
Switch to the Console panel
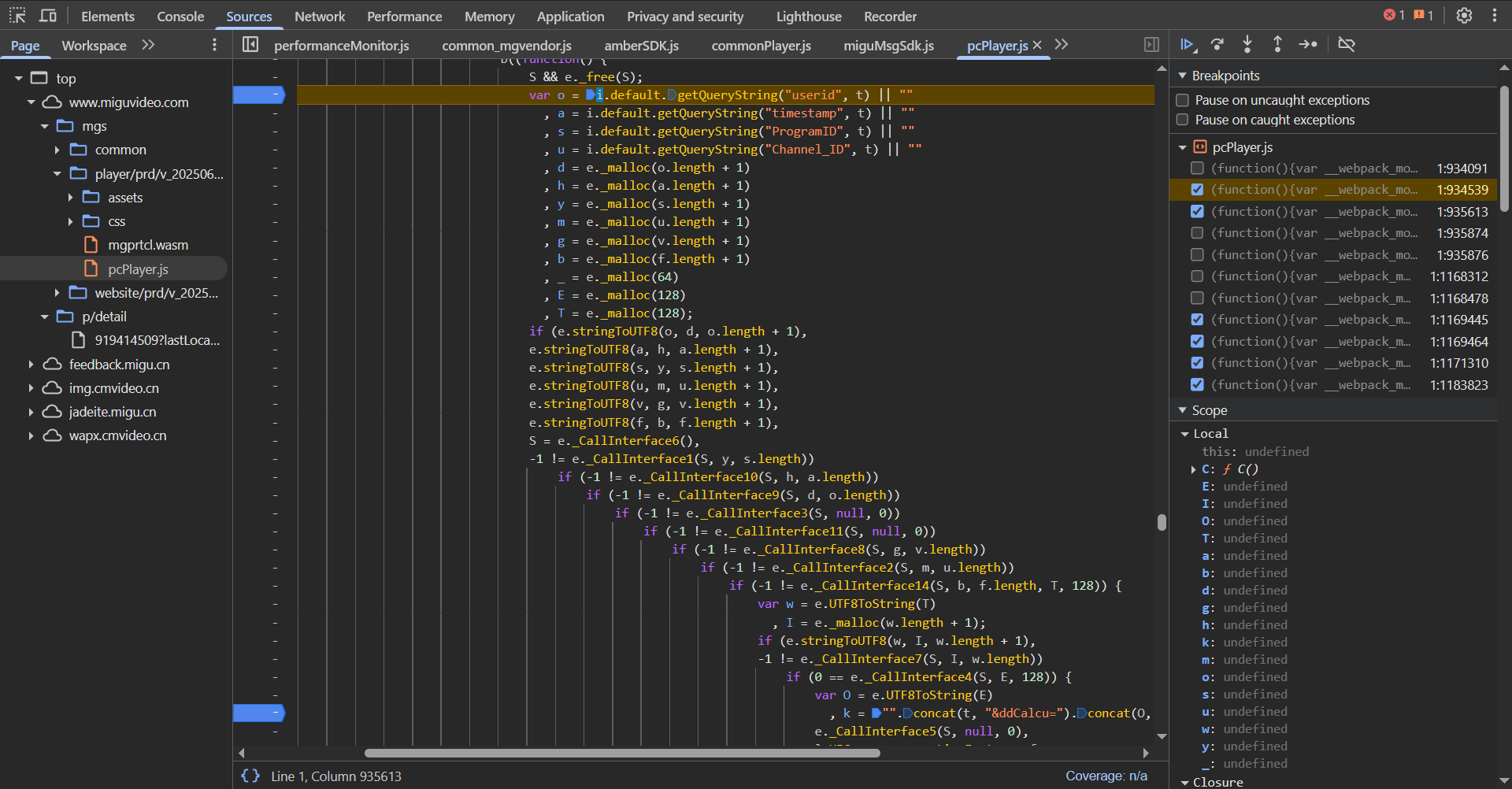tap(180, 16)
